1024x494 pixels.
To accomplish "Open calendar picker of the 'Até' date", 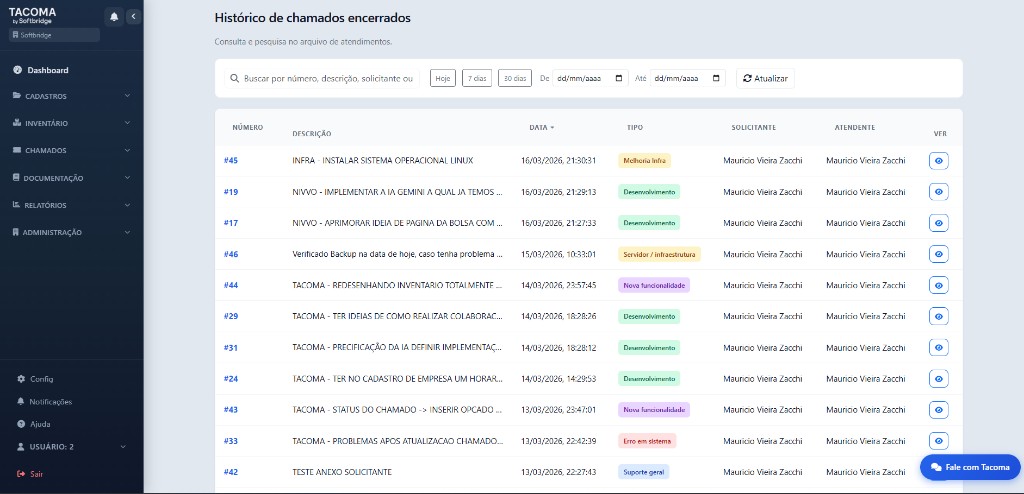I will pos(716,78).
